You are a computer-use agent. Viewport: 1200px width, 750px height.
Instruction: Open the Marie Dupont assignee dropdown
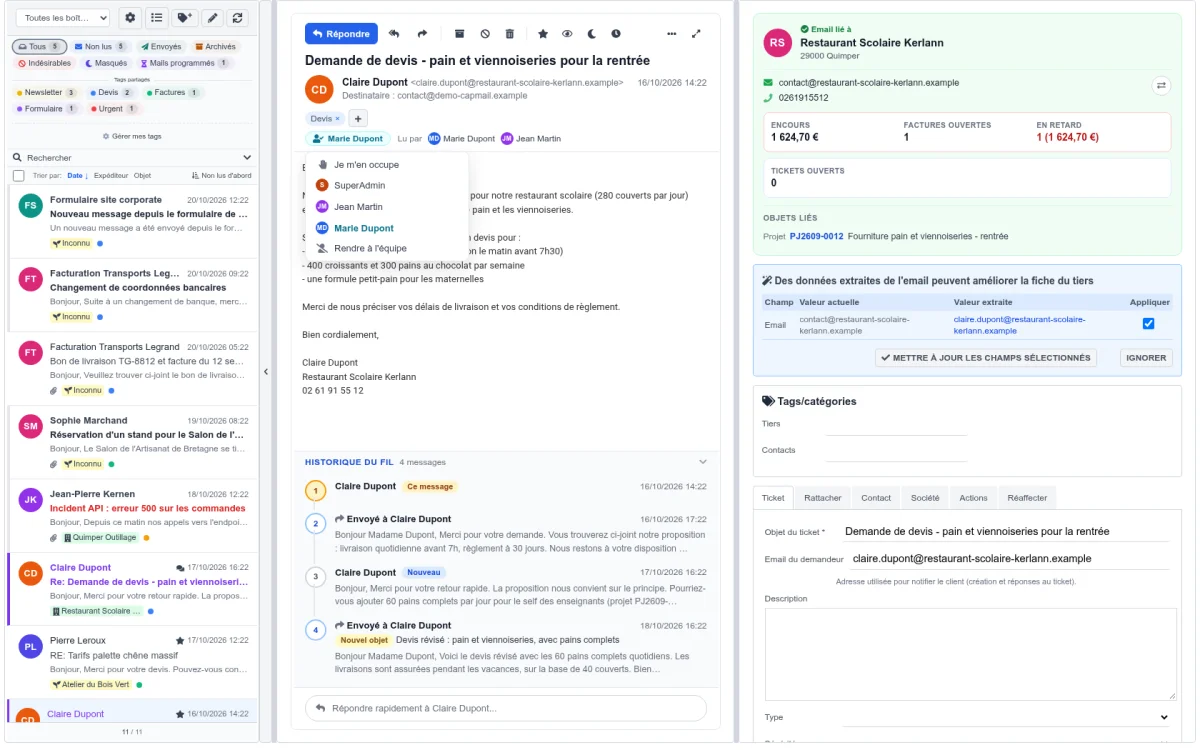coord(348,139)
